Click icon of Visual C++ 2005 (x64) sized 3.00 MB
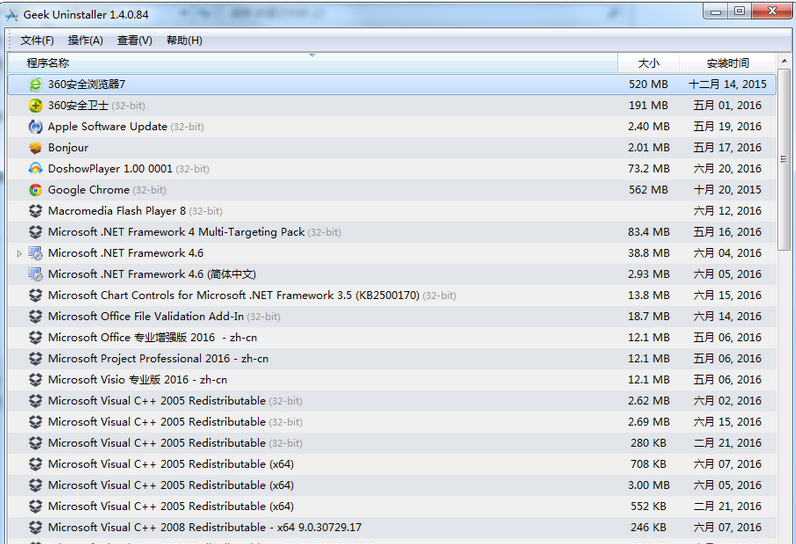The height and width of the screenshot is (544, 796). click(x=36, y=485)
